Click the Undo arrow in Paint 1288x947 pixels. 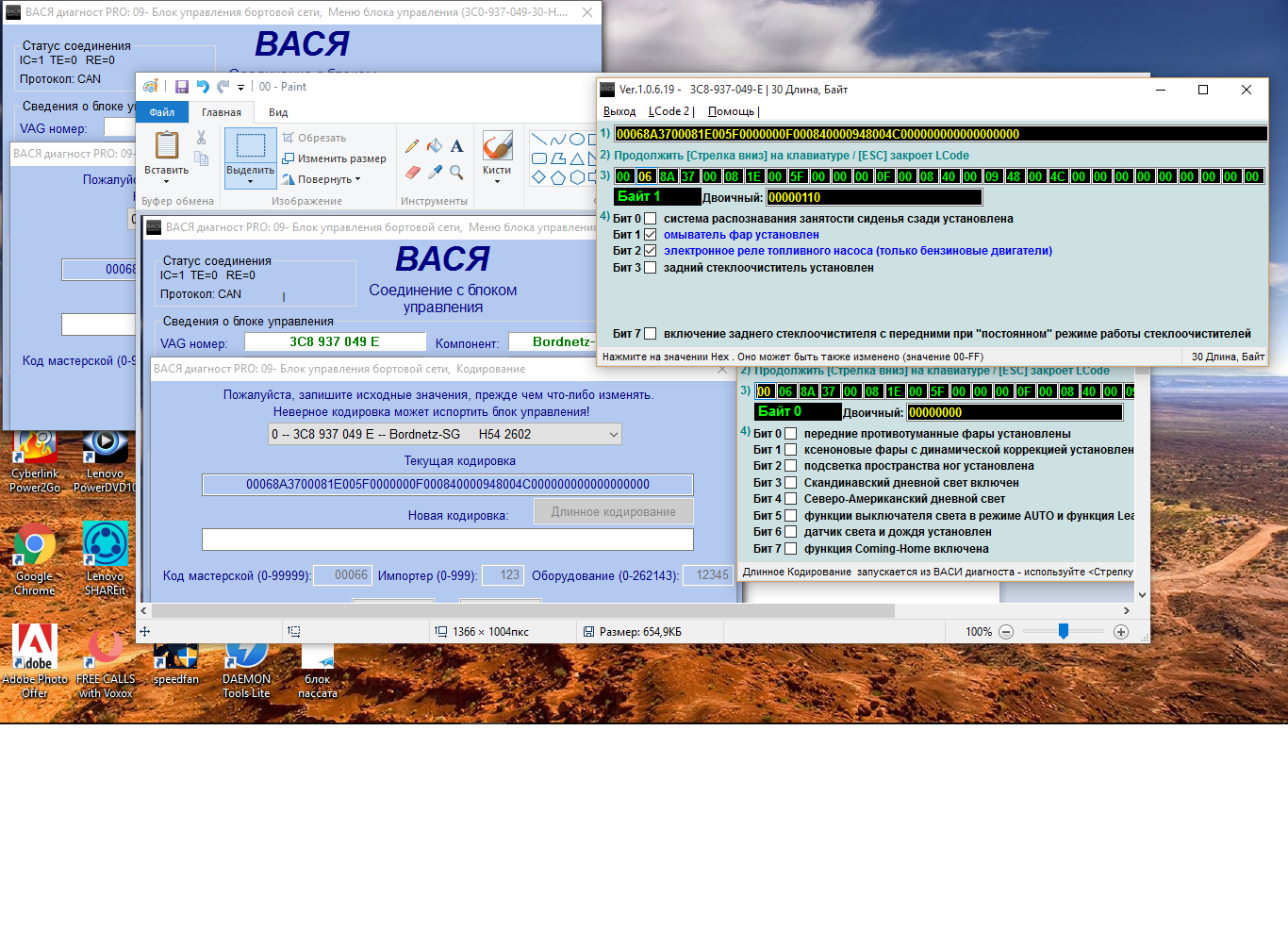click(x=203, y=87)
